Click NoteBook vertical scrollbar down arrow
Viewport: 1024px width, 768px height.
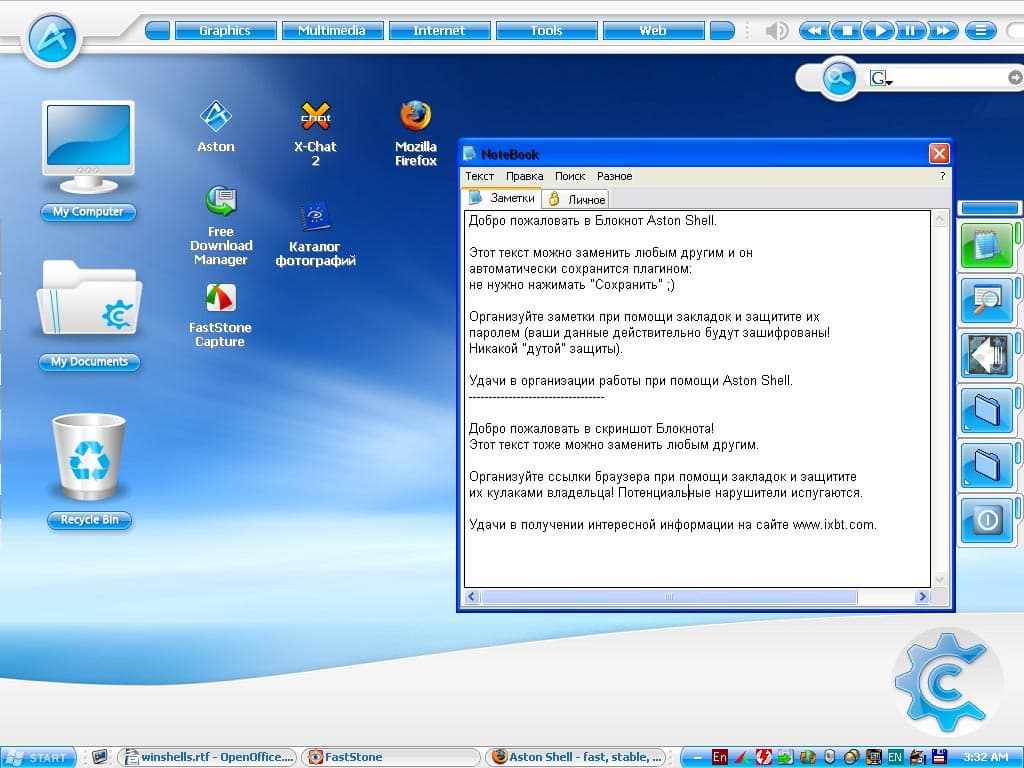point(940,579)
